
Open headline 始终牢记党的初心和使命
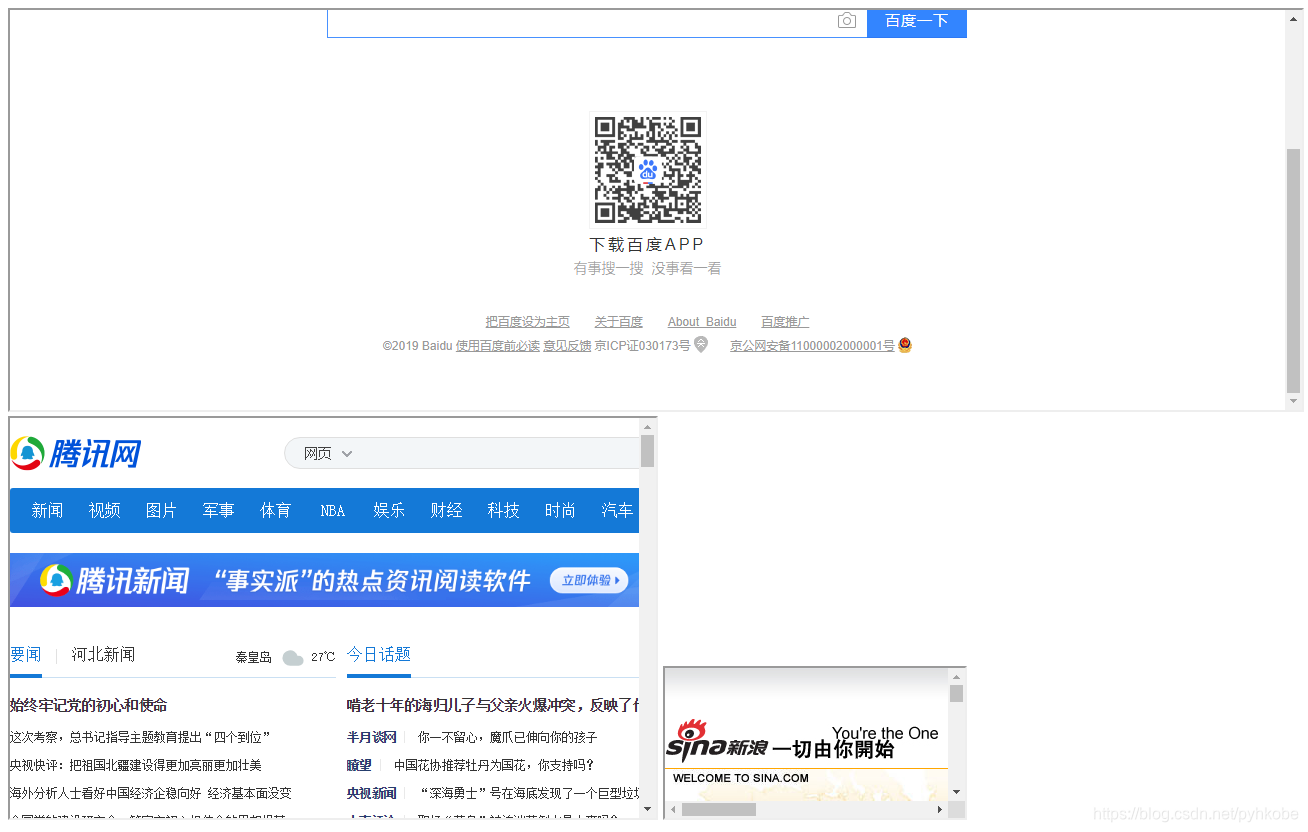click(x=88, y=706)
